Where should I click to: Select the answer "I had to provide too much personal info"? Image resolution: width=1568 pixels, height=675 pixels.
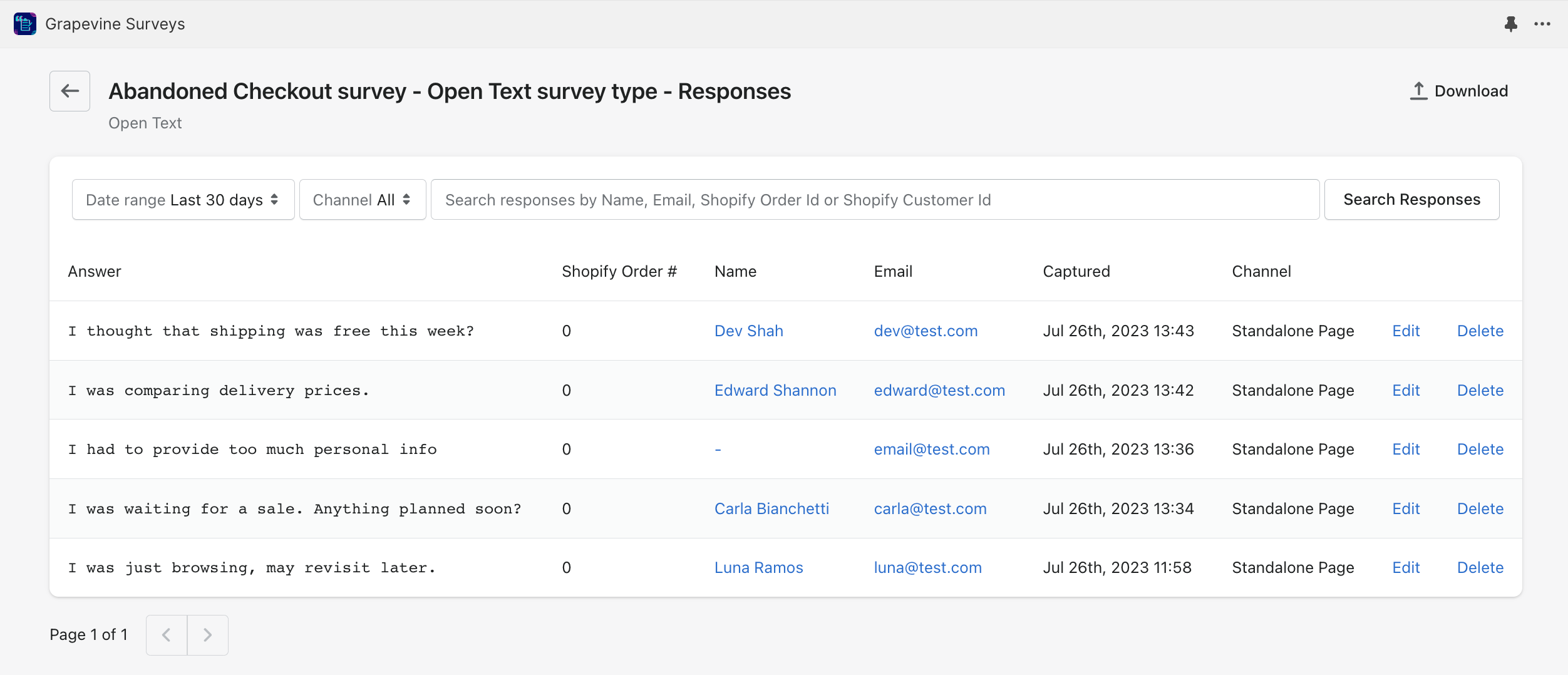click(x=252, y=450)
